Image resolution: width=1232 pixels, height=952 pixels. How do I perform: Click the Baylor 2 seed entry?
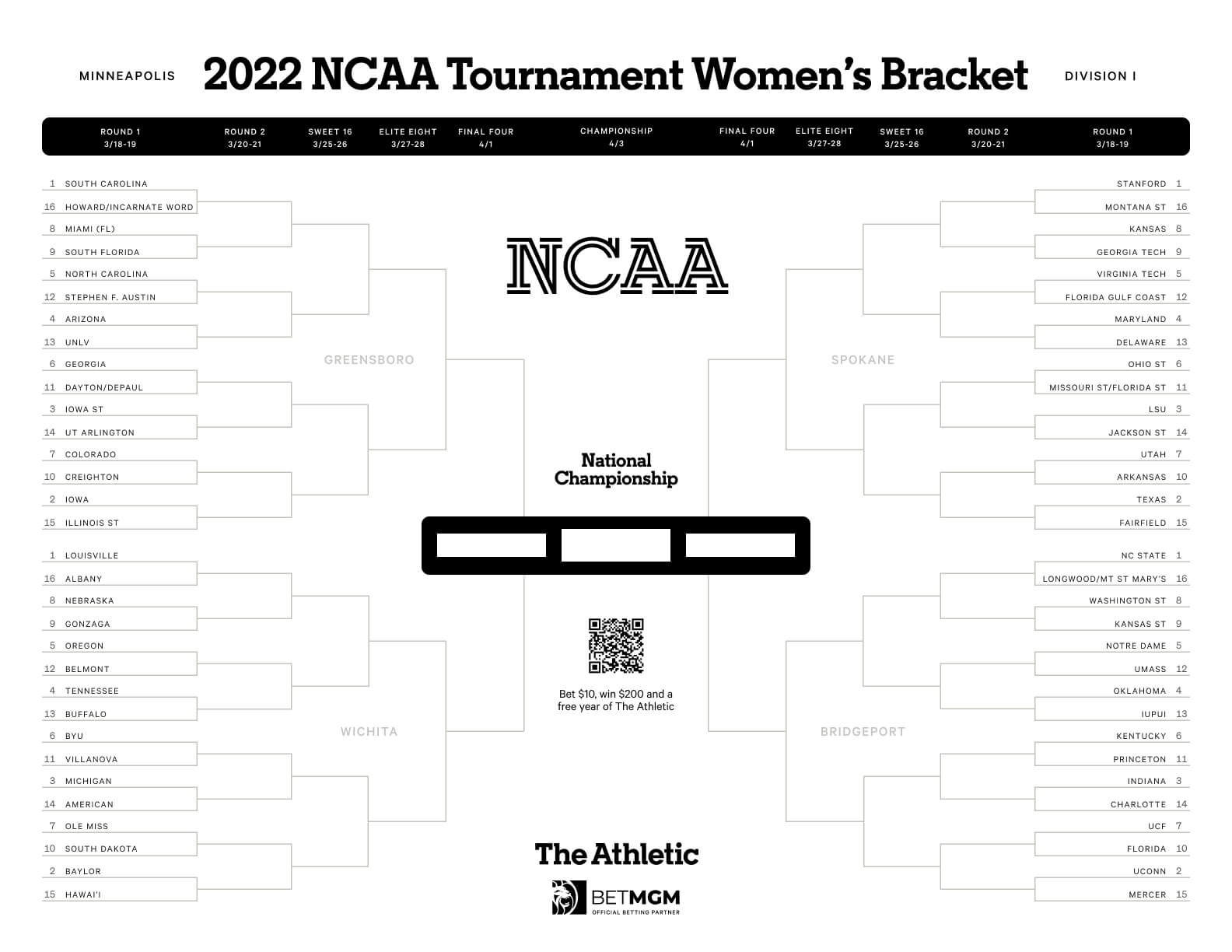(x=83, y=871)
